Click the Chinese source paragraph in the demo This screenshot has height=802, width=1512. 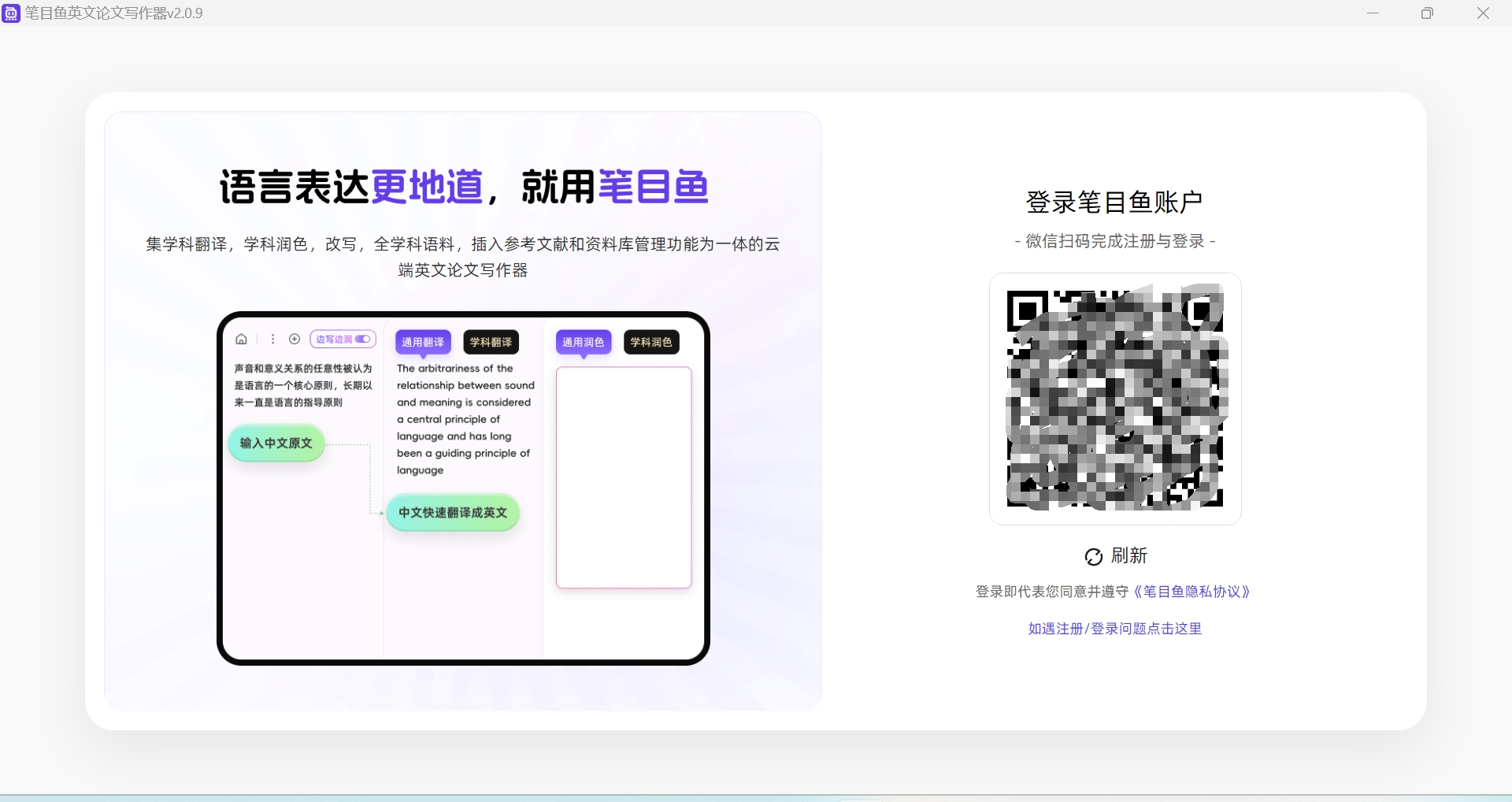[x=302, y=386]
